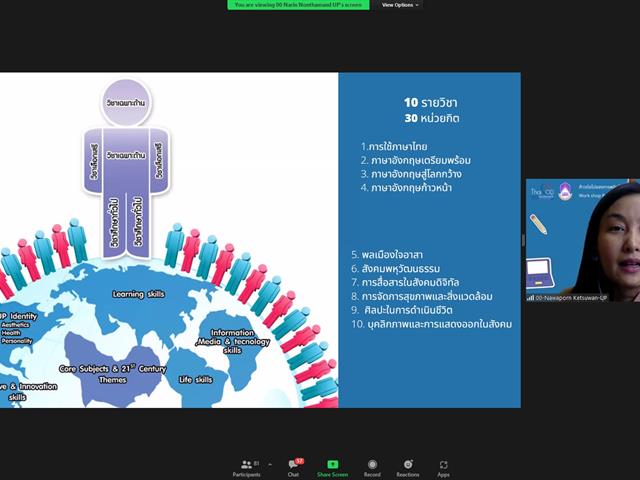The width and height of the screenshot is (640, 480).
Task: Click list item '9. ศิลปะในการดำเนินชีวิต'
Action: pos(402,310)
